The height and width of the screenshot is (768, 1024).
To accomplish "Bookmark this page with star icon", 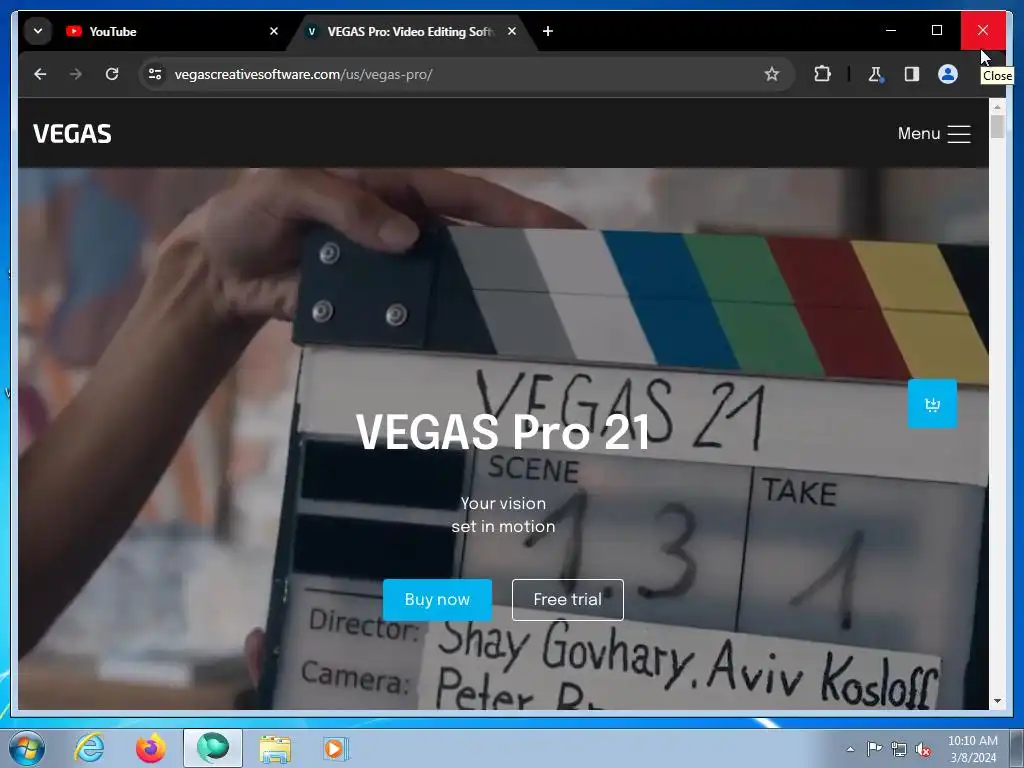I will (x=771, y=74).
